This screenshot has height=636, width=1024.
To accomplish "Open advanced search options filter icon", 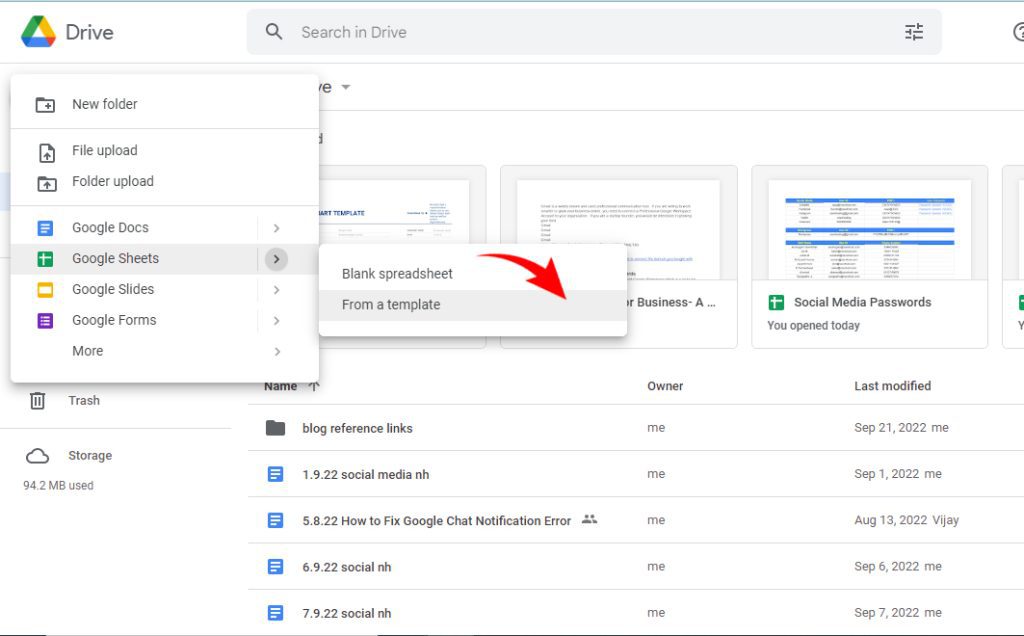I will pos(913,31).
